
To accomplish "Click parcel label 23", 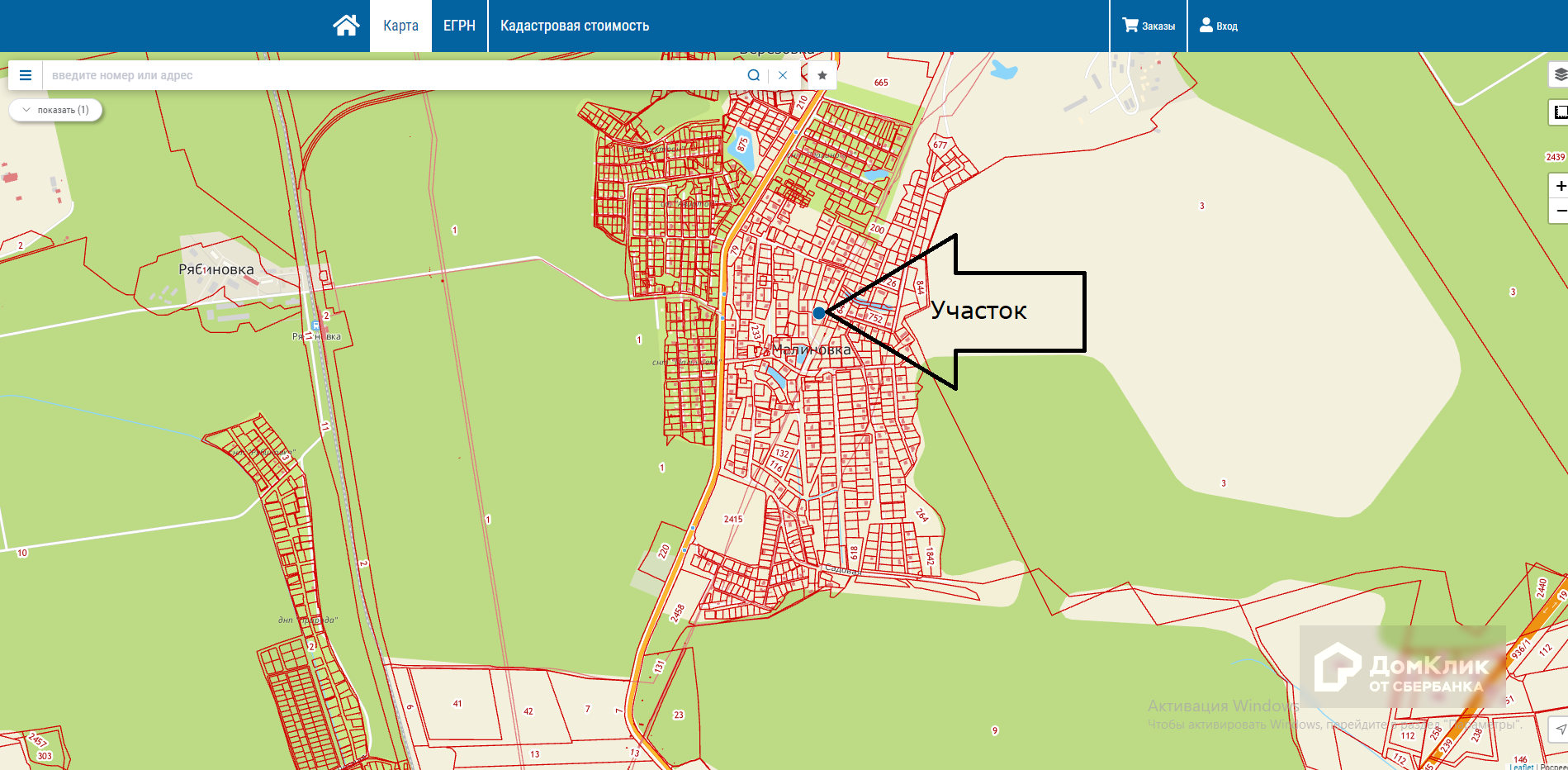I will (679, 715).
